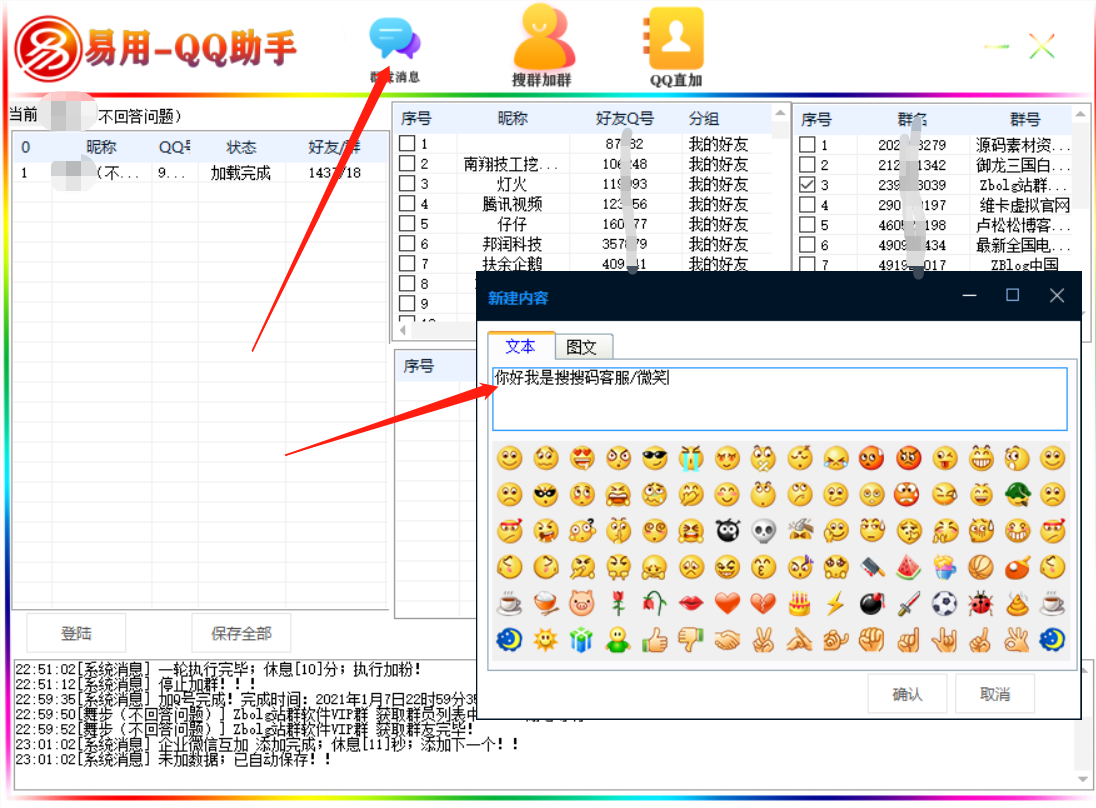Open the QQ直加 direct add feature
1096x808 pixels.
pyautogui.click(x=675, y=48)
